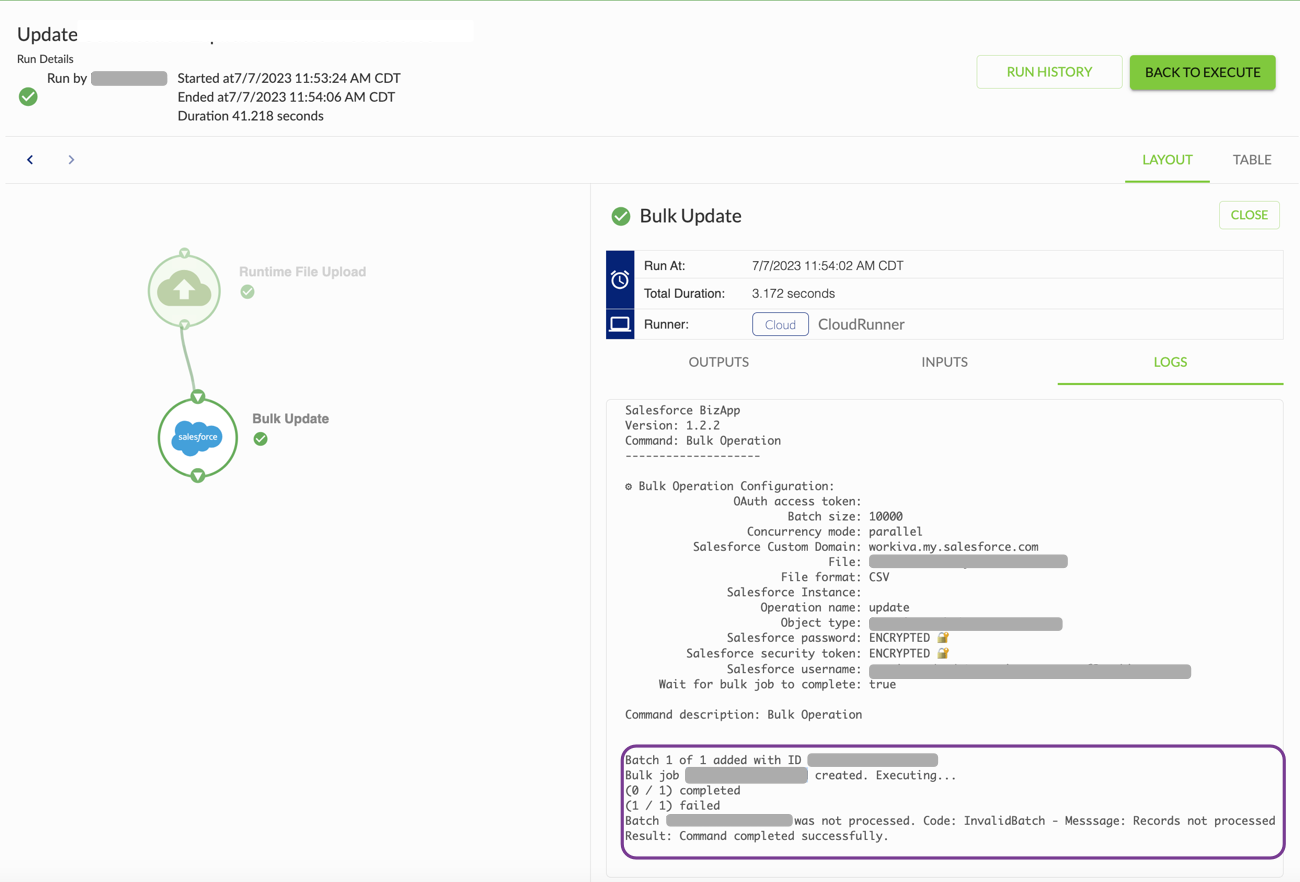Go to previous run with left chevron
Image resolution: width=1300 pixels, height=882 pixels.
(x=30, y=160)
